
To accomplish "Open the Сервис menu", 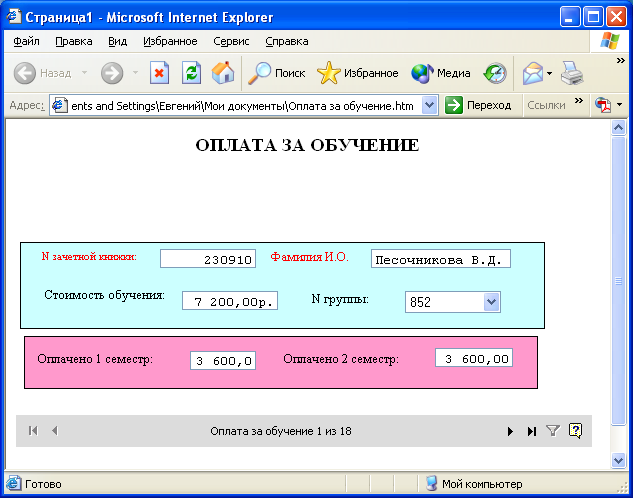I will click(231, 41).
